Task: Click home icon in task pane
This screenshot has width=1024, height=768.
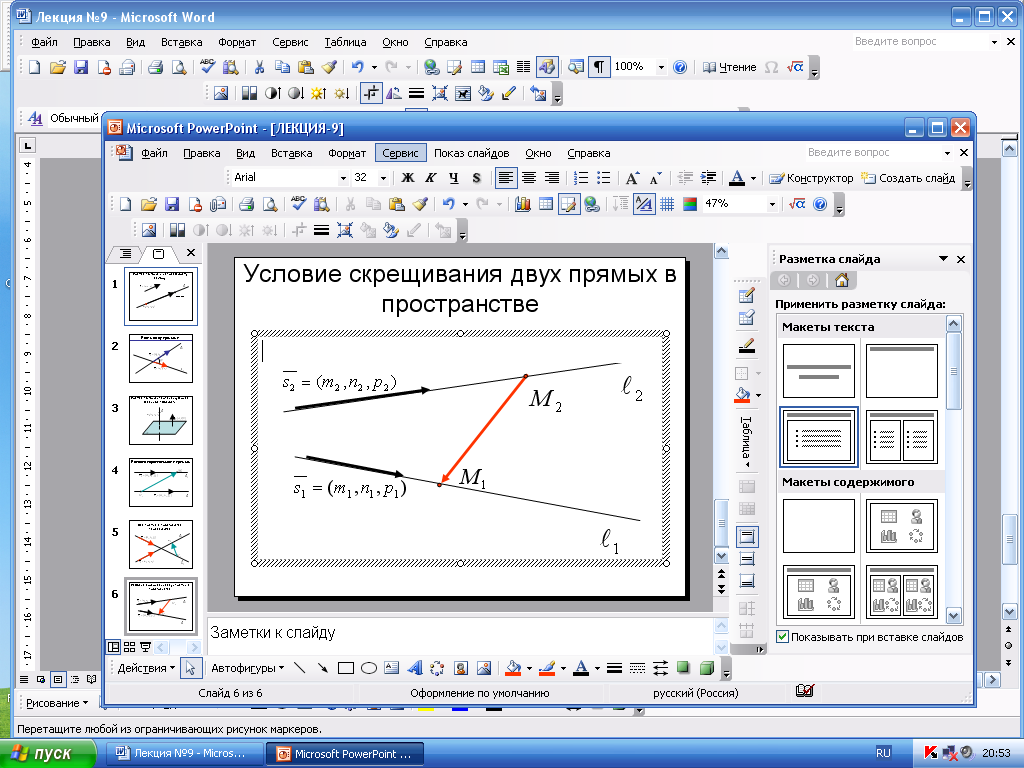Action: 842,280
